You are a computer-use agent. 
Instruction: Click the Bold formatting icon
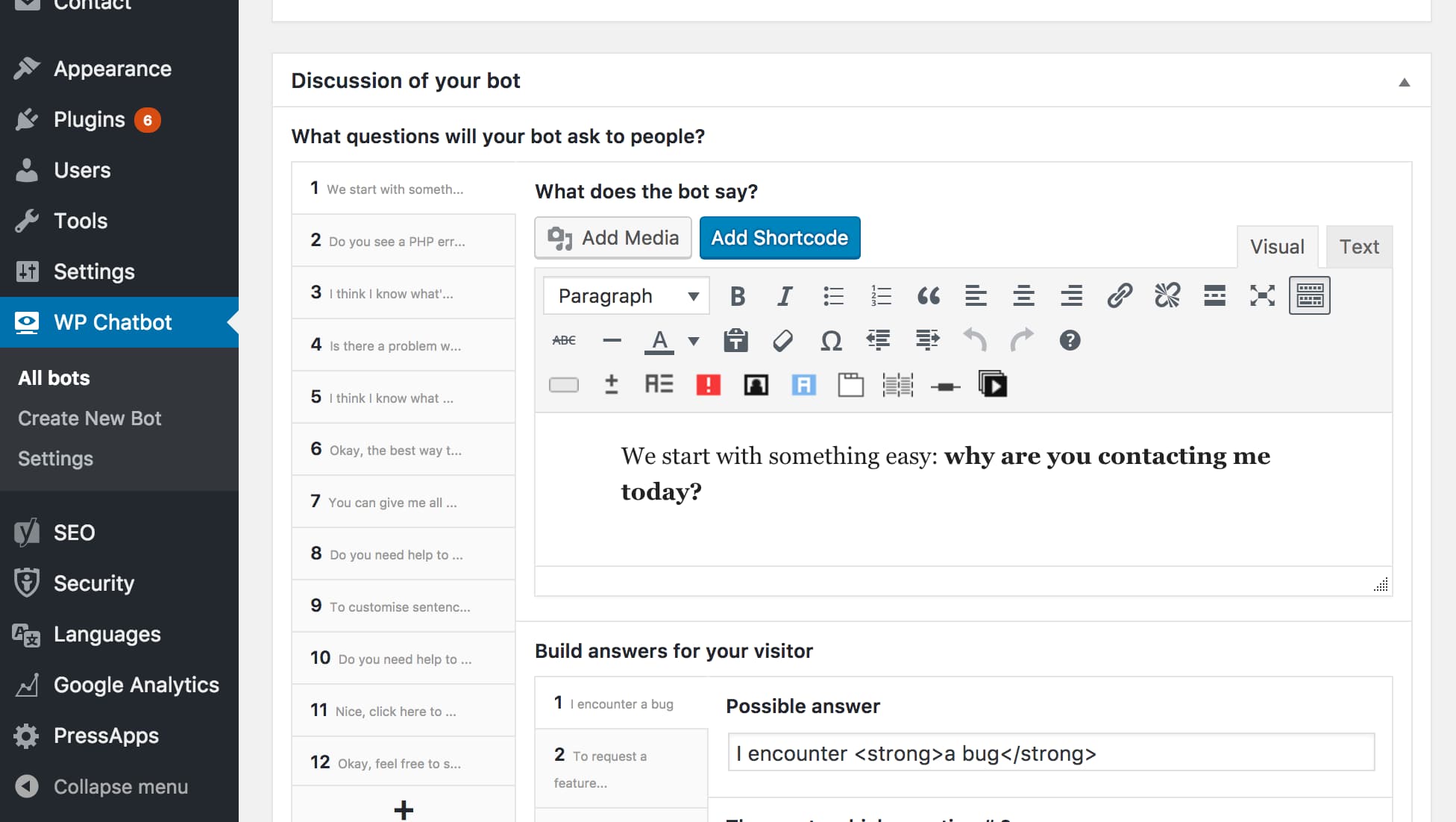coord(738,294)
